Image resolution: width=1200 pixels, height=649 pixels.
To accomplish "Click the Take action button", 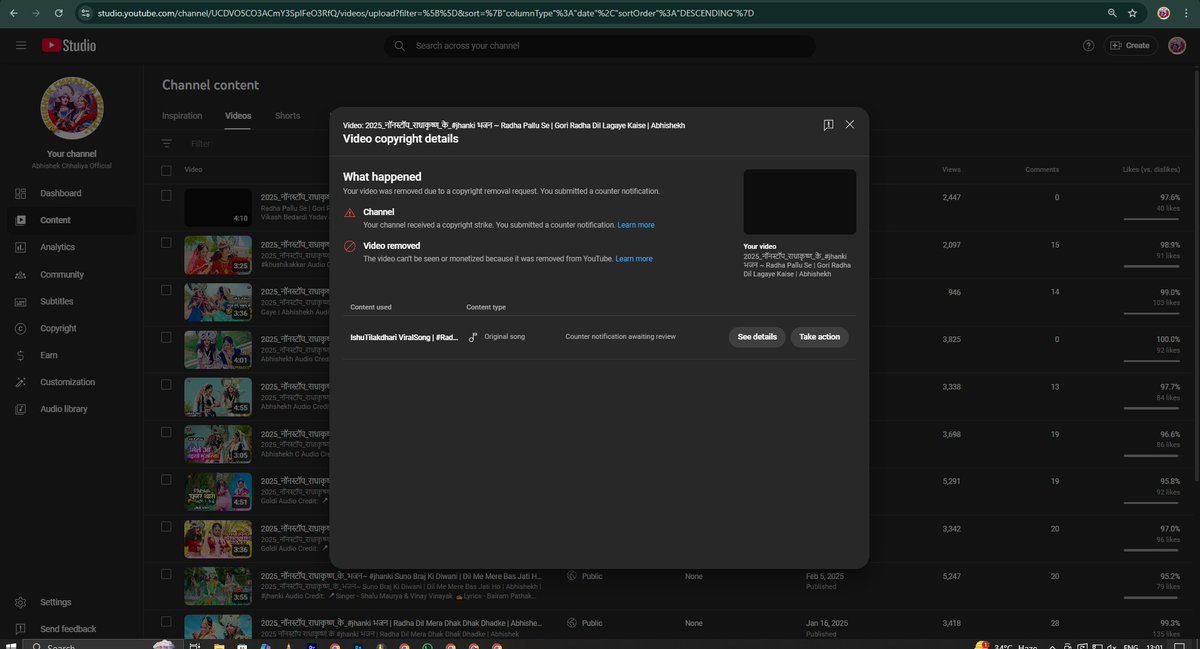I will click(x=819, y=337).
